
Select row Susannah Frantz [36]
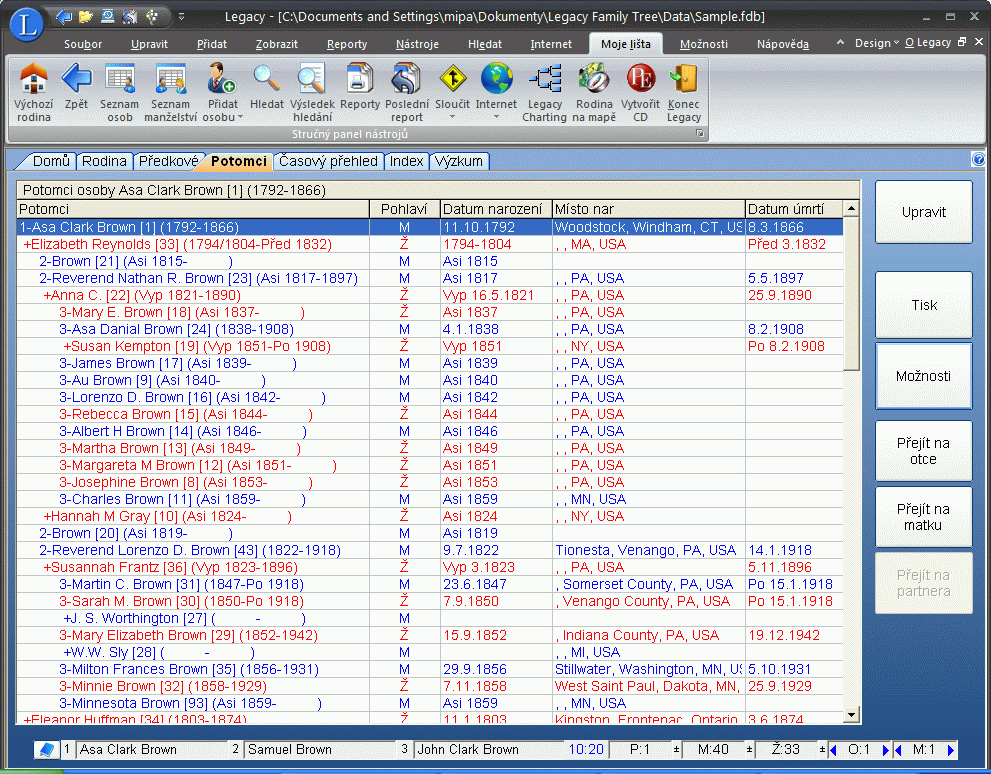tap(430, 567)
